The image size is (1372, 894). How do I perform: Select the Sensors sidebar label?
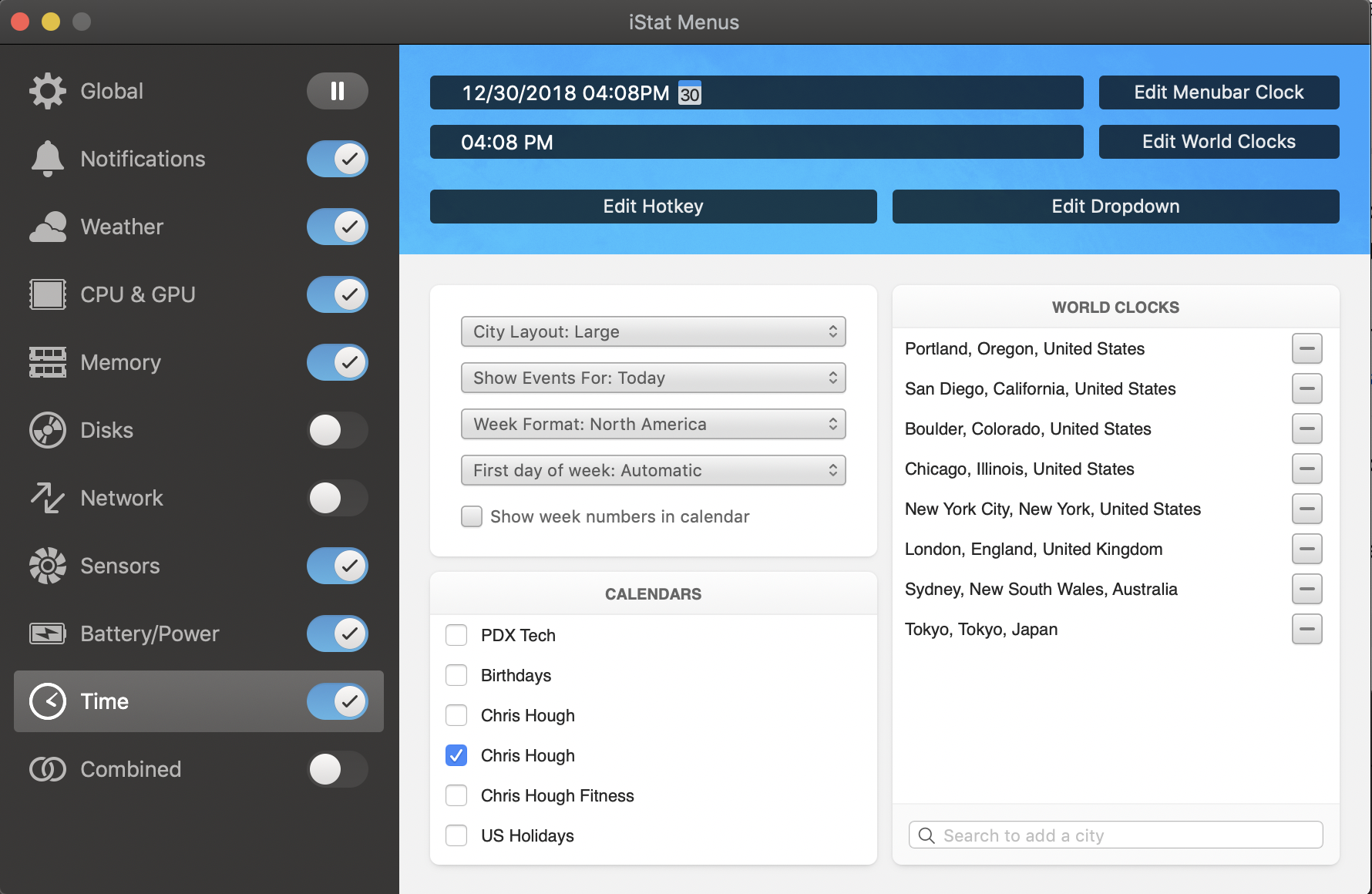(x=120, y=566)
